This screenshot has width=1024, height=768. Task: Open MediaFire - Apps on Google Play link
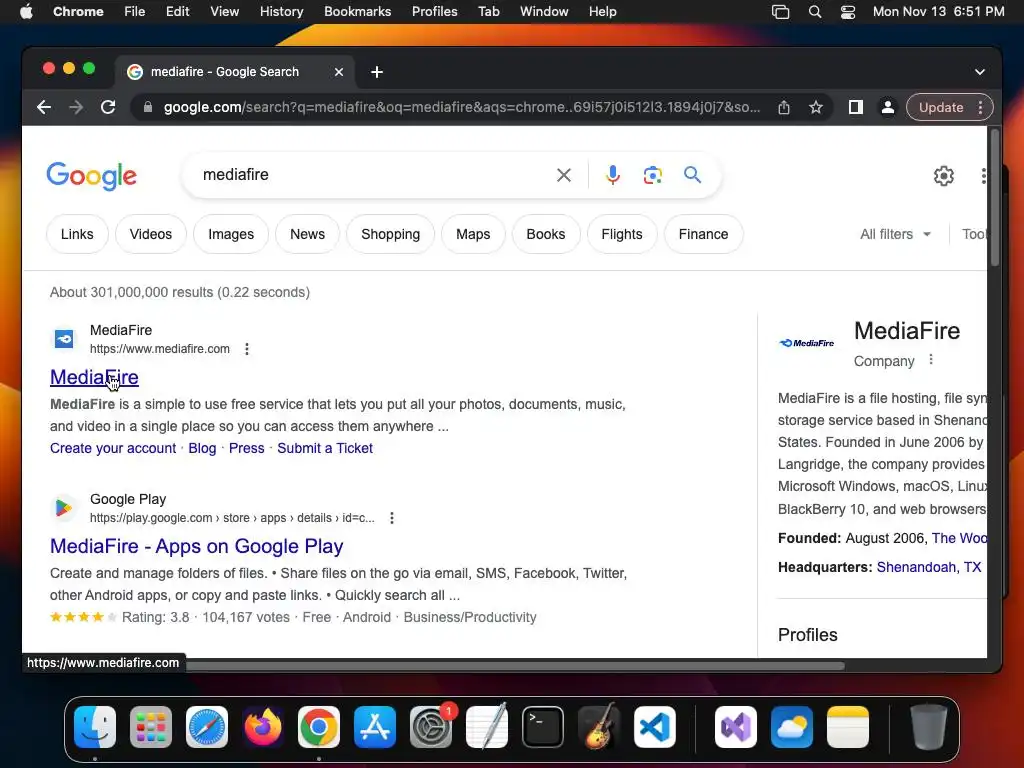point(197,546)
